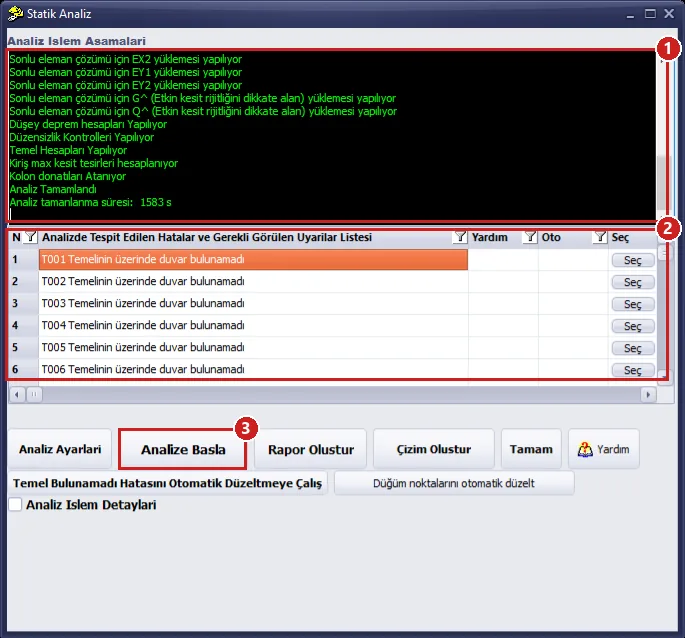Open filter on the N column header
The width and height of the screenshot is (685, 638).
point(31,237)
